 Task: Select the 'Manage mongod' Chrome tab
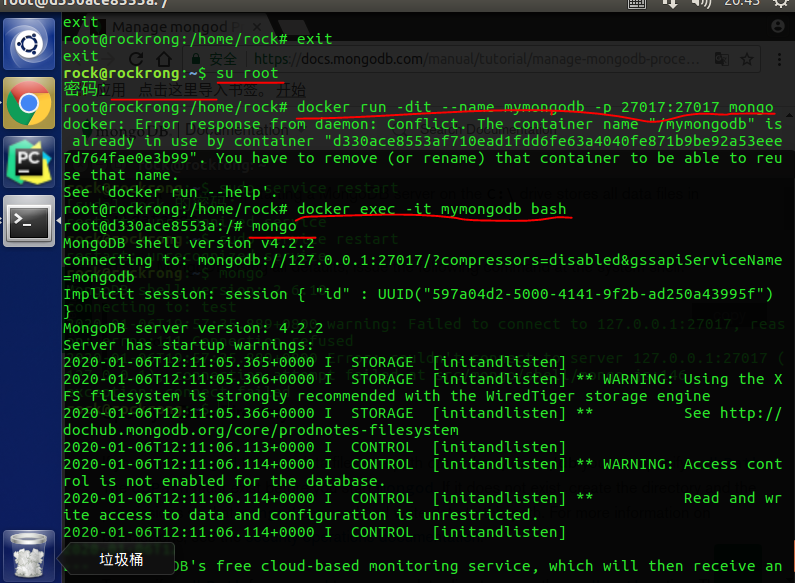(175, 26)
